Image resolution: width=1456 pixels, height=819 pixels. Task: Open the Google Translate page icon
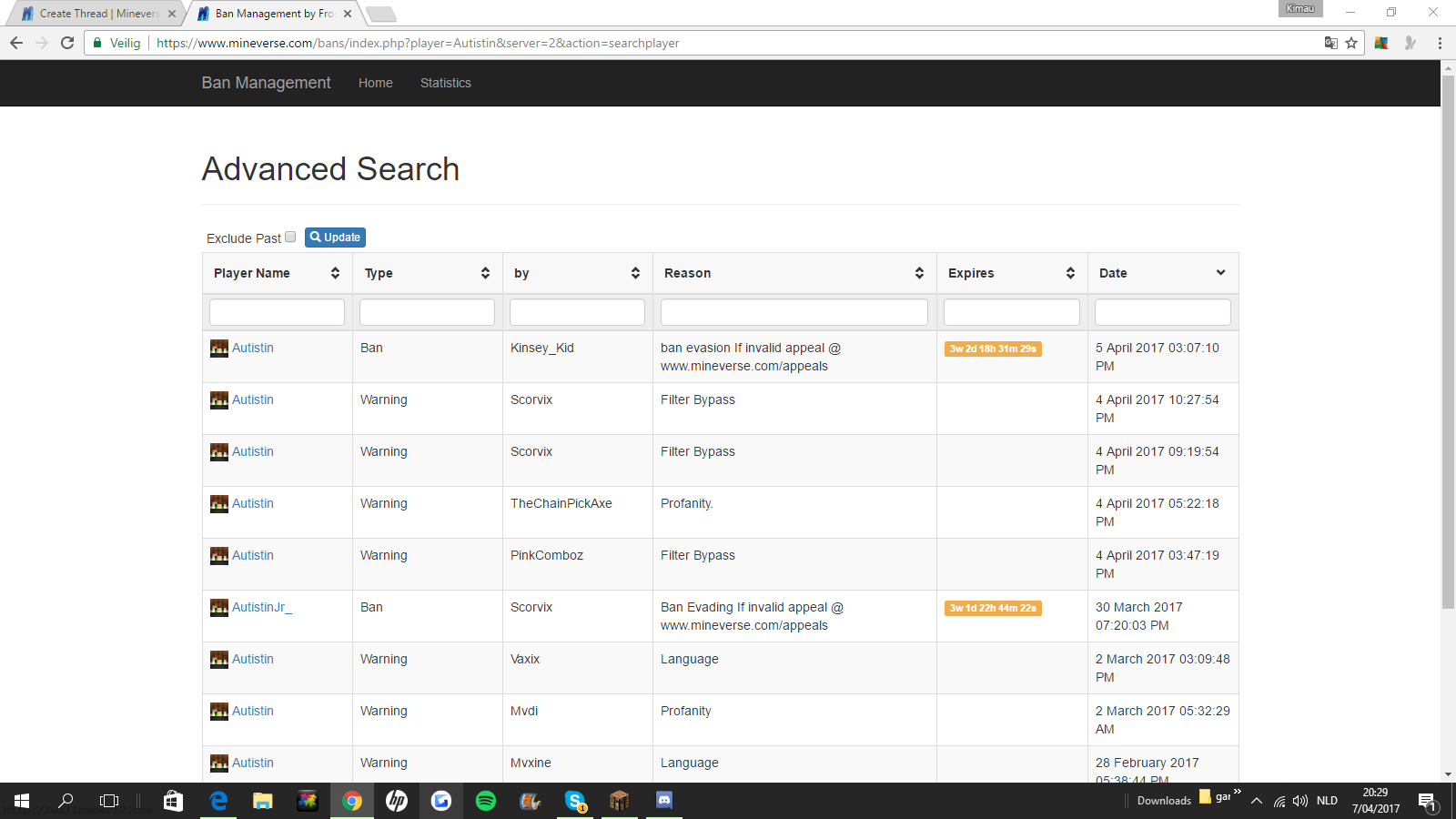tap(1330, 43)
